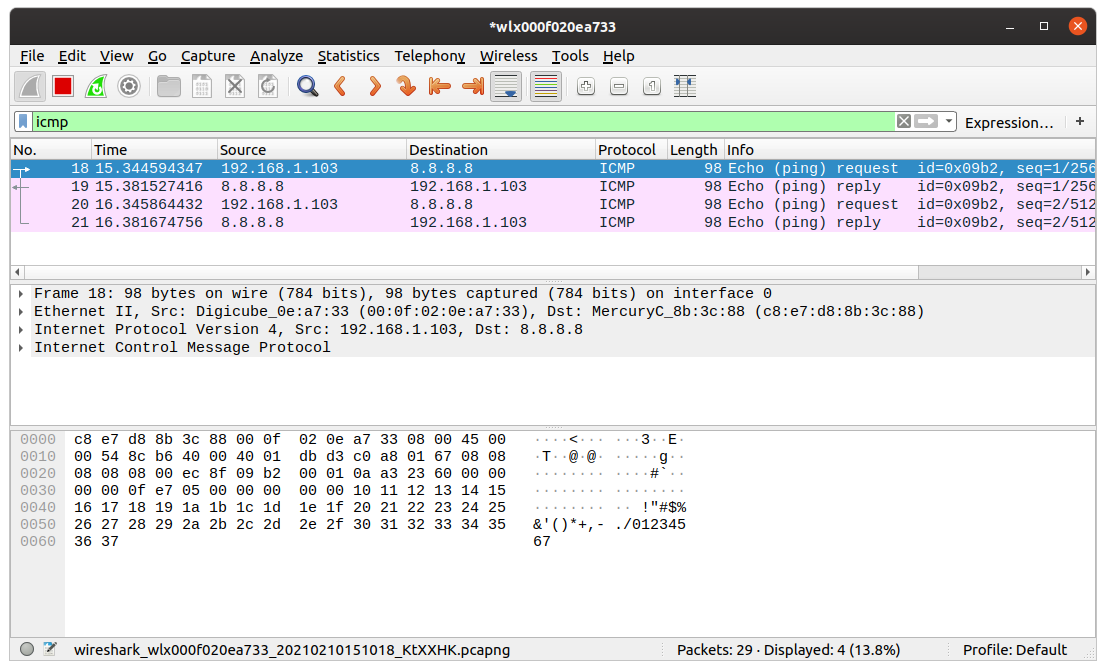
Task: Open the Statistics menu
Action: (x=348, y=56)
